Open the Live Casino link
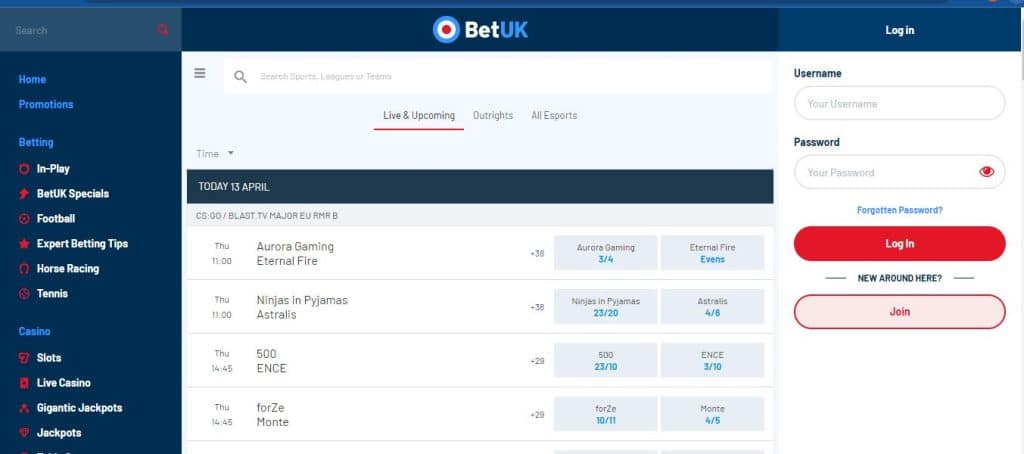Screen dimensions: 1024x454 [63, 383]
